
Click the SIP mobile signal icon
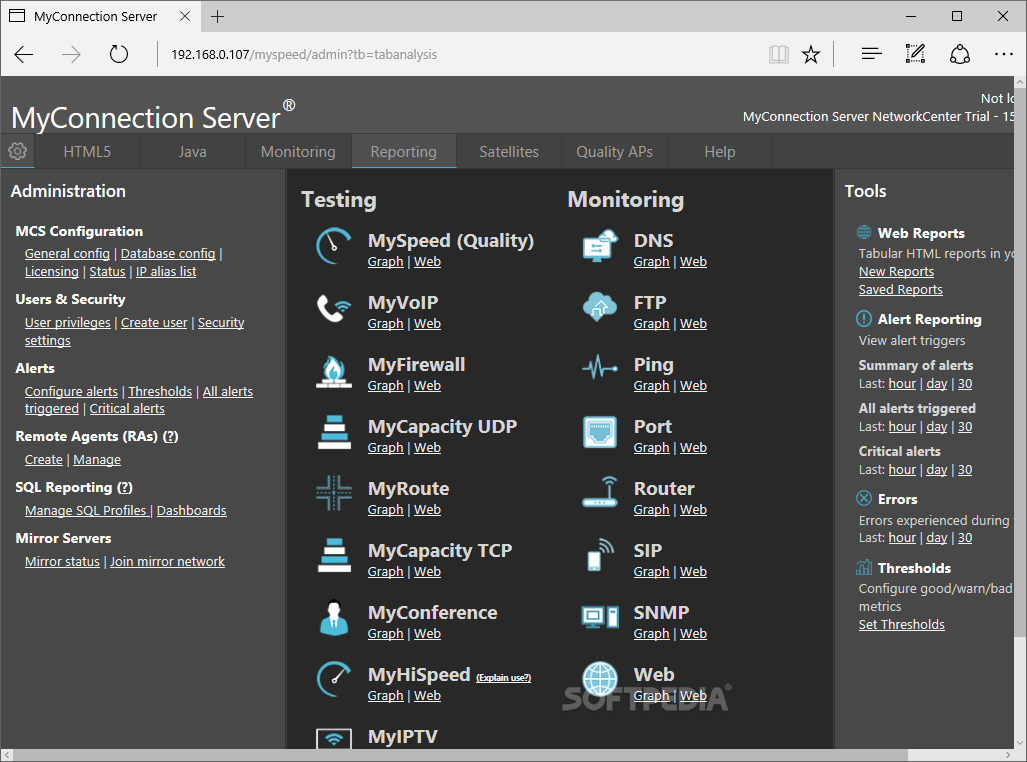[x=600, y=555]
